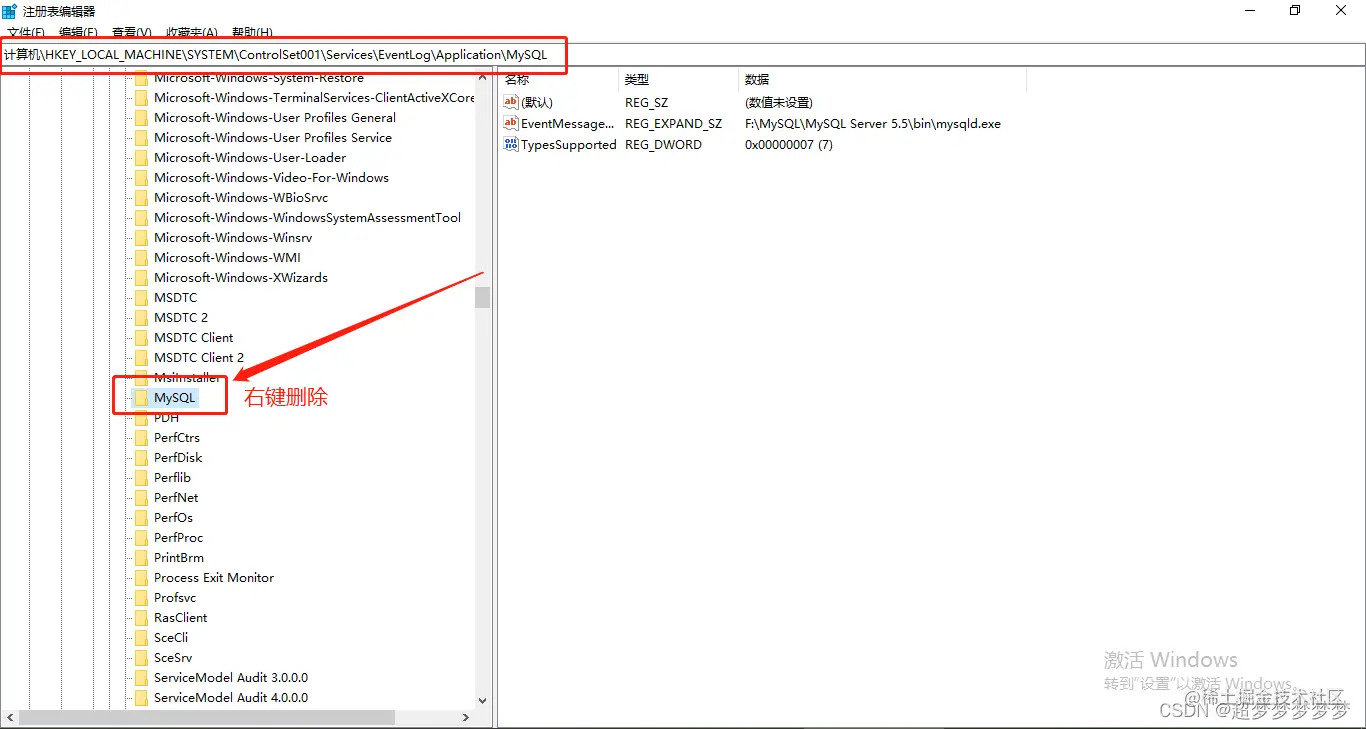The image size is (1366, 729).
Task: Open the 收藏夹(A) menu
Action: coord(192,33)
